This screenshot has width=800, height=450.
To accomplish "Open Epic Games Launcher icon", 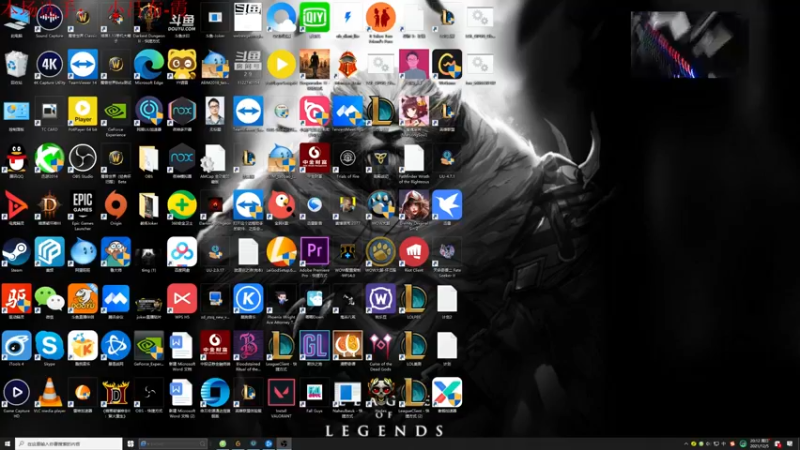I will [x=83, y=205].
